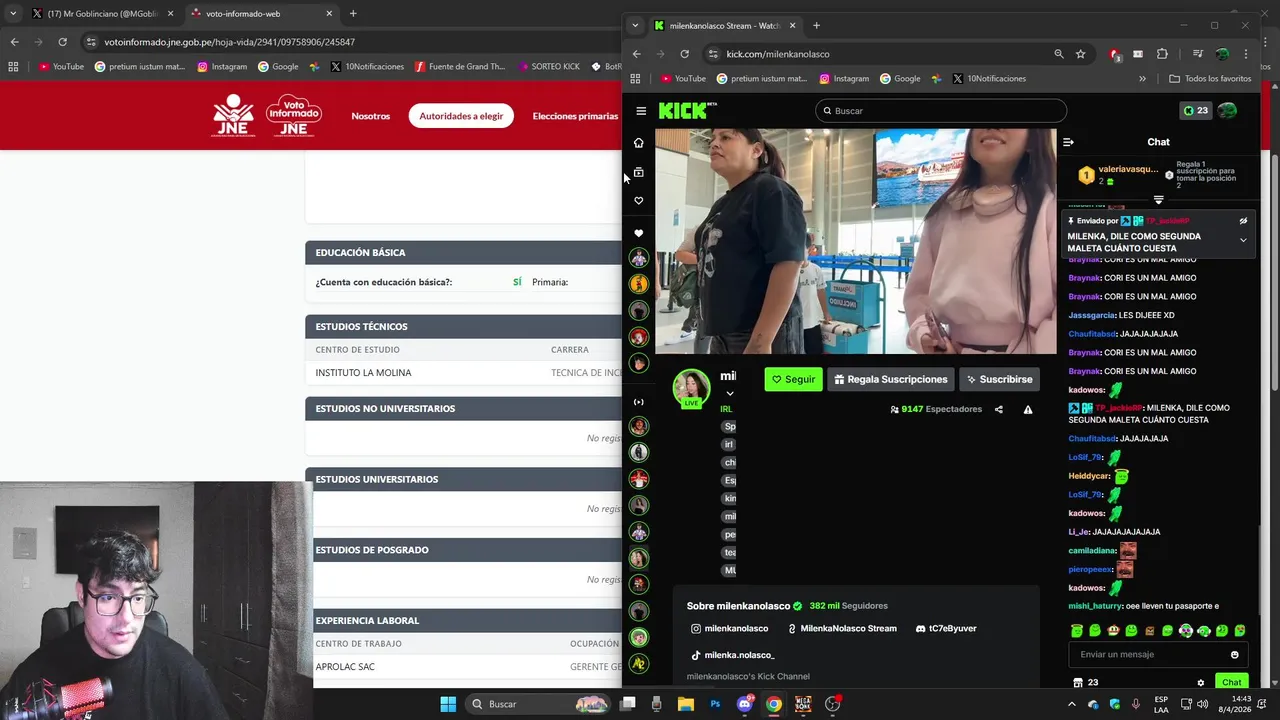1280x720 pixels.
Task: Open MilenkaNolasco Stream link
Action: pyautogui.click(x=842, y=628)
